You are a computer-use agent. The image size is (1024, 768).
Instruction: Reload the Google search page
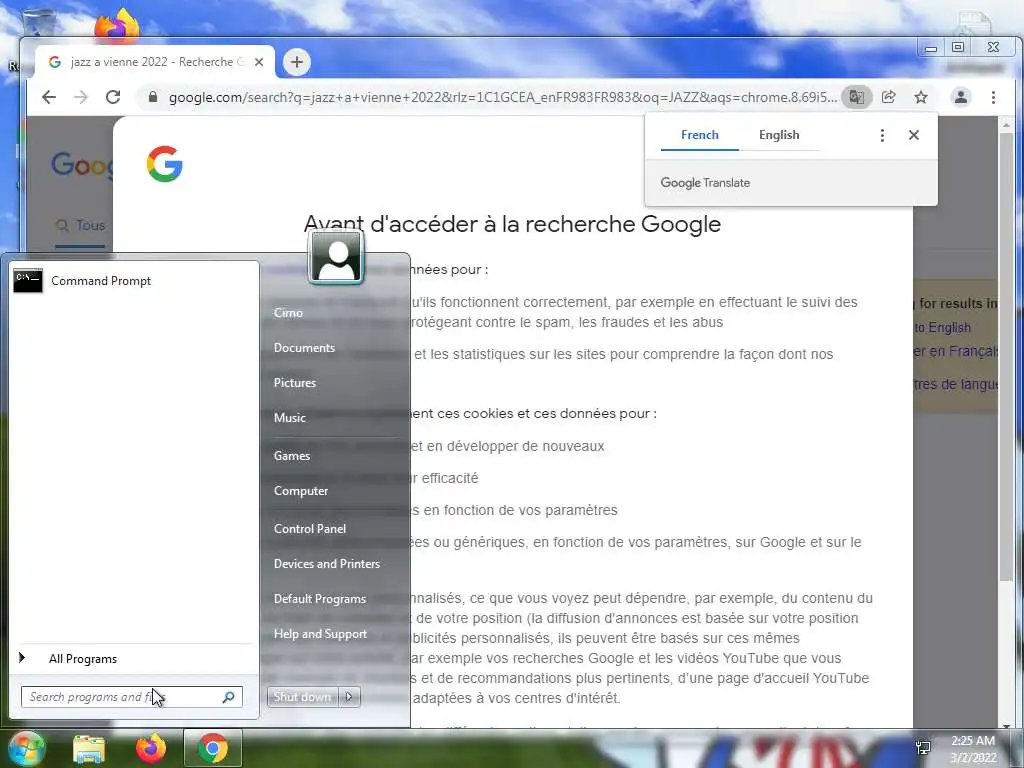(113, 97)
